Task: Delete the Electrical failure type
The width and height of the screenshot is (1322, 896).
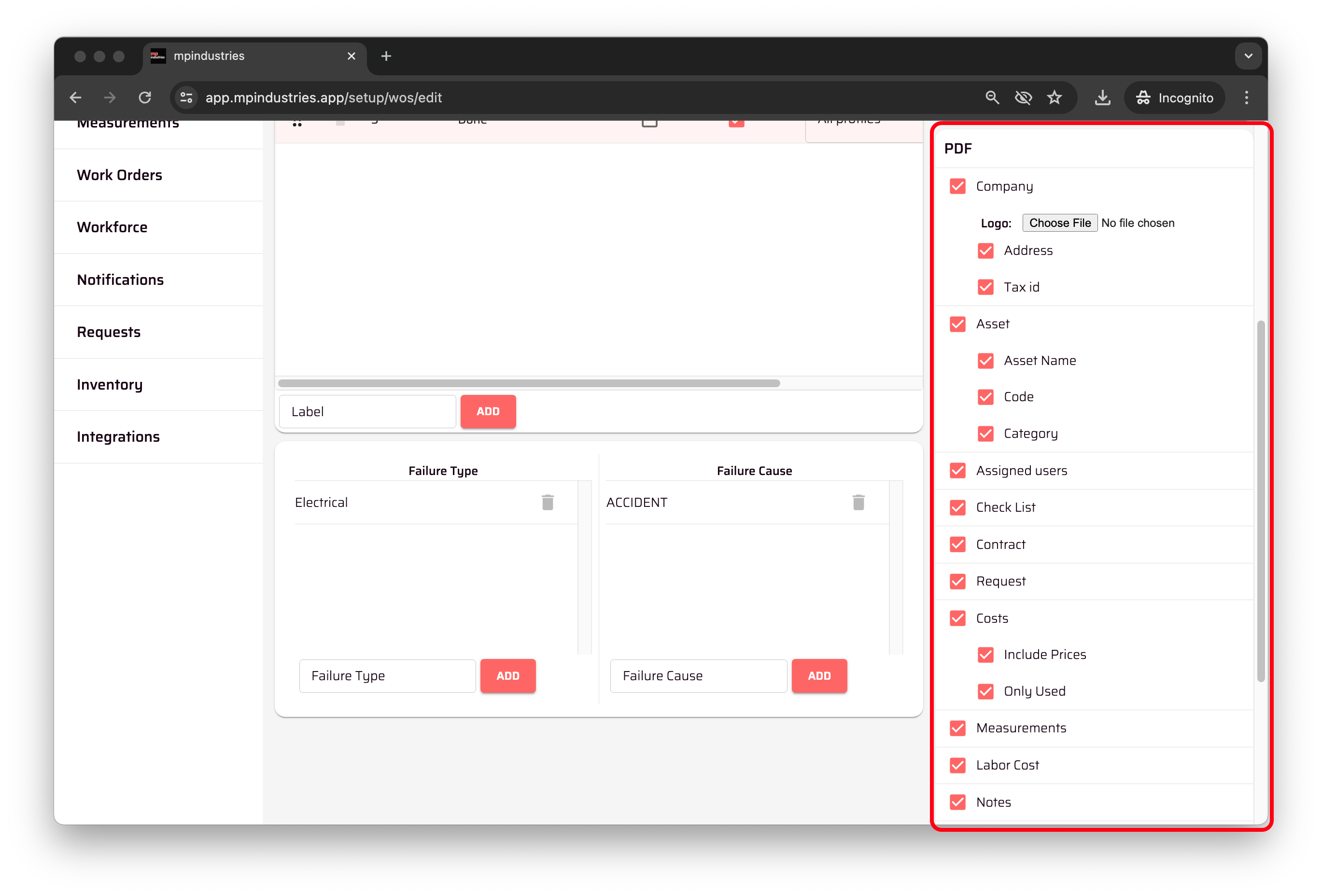Action: click(x=547, y=503)
